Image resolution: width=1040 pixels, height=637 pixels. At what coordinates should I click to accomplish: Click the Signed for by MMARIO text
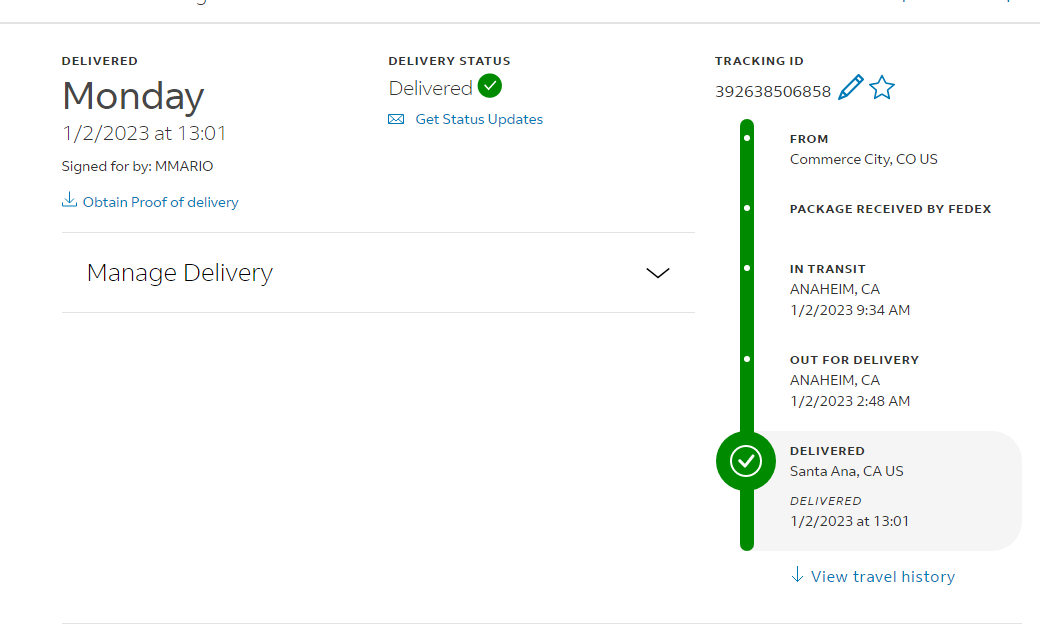coord(137,167)
